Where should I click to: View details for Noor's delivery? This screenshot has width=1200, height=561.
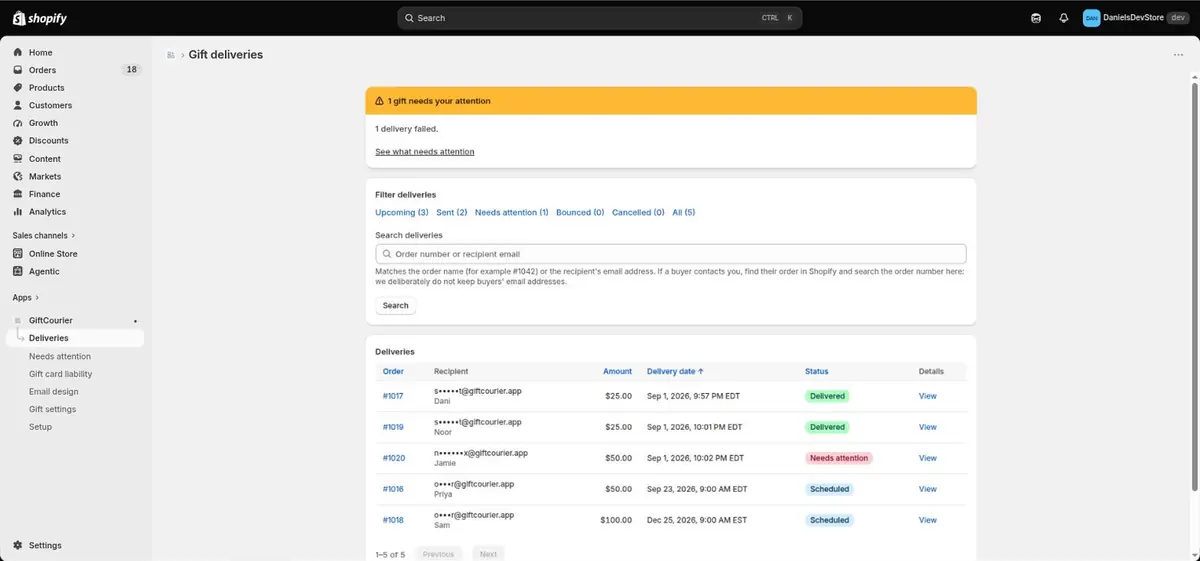928,427
